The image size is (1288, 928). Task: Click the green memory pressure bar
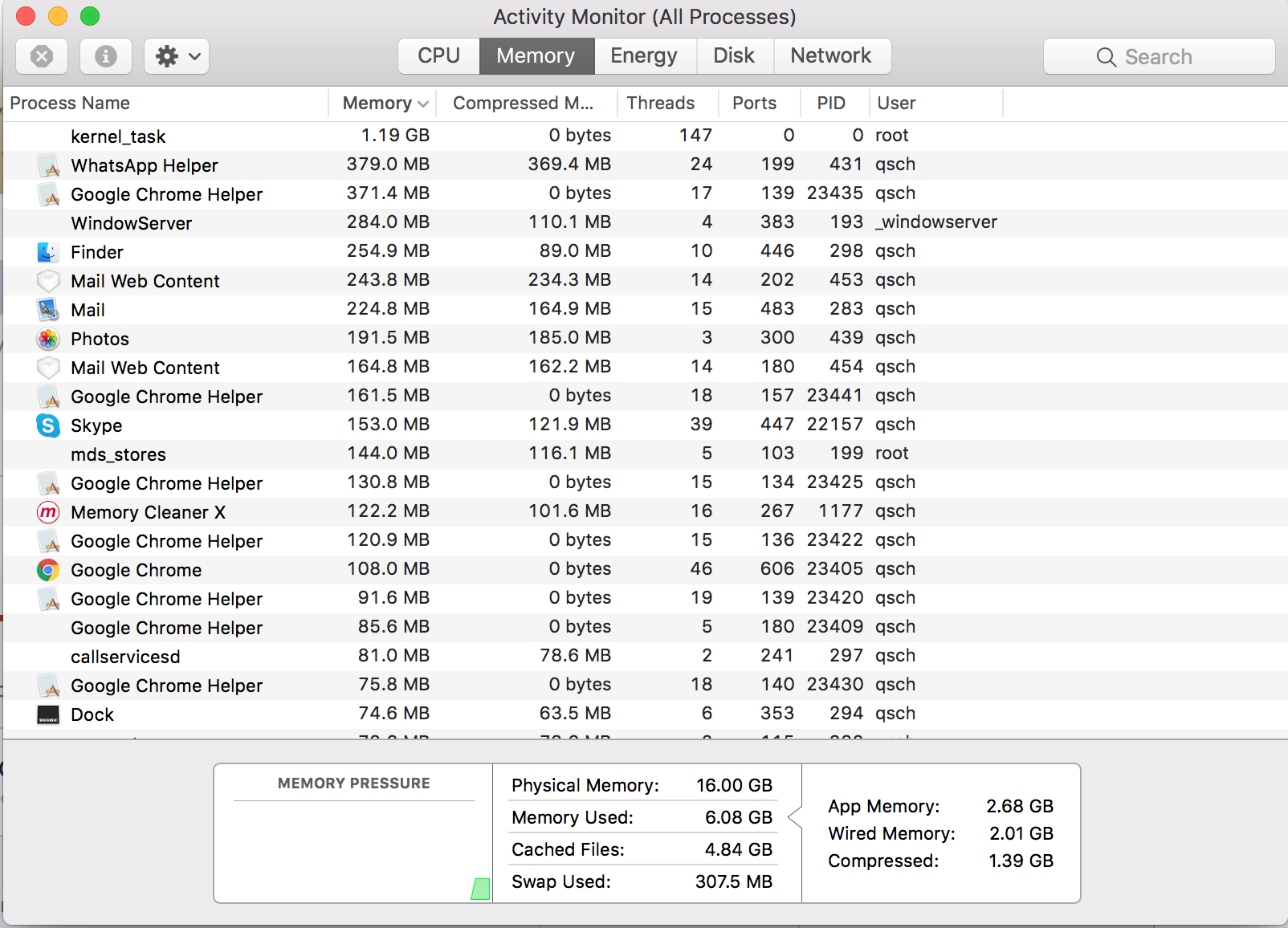(x=480, y=889)
